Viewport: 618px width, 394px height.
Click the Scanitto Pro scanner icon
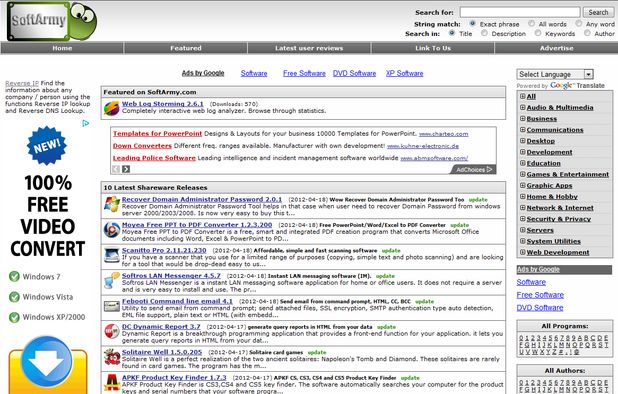112,255
